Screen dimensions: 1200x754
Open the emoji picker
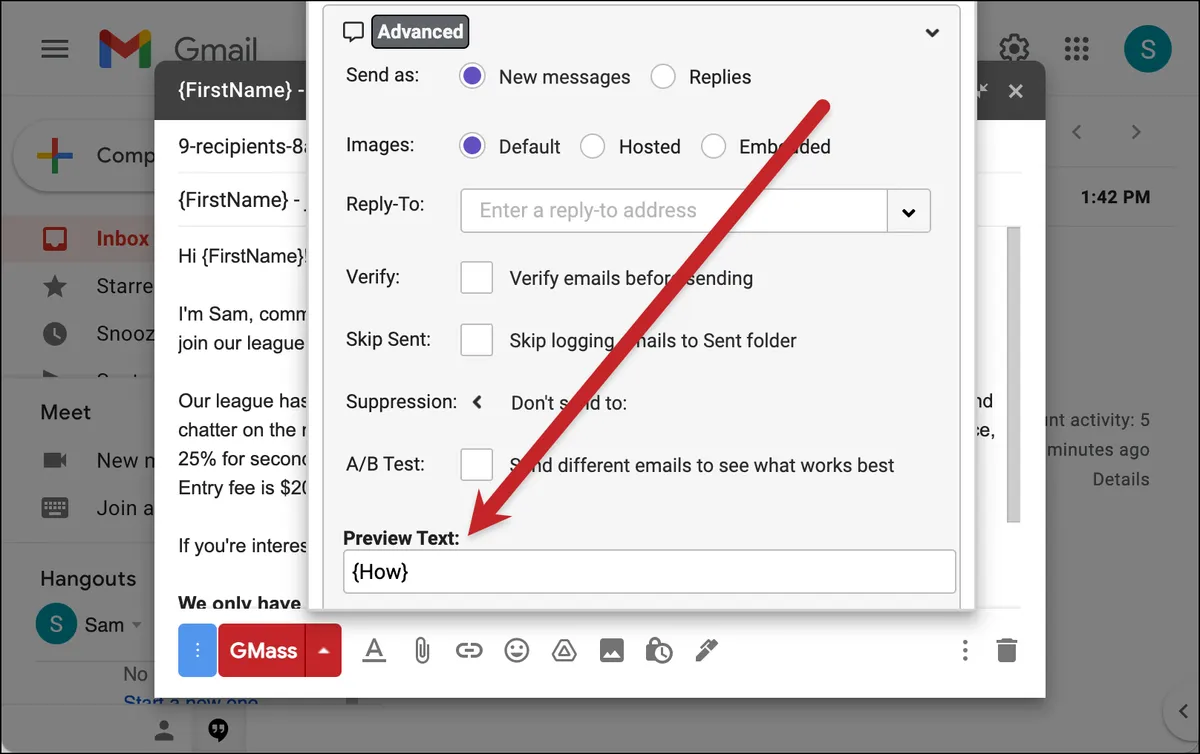[x=516, y=651]
